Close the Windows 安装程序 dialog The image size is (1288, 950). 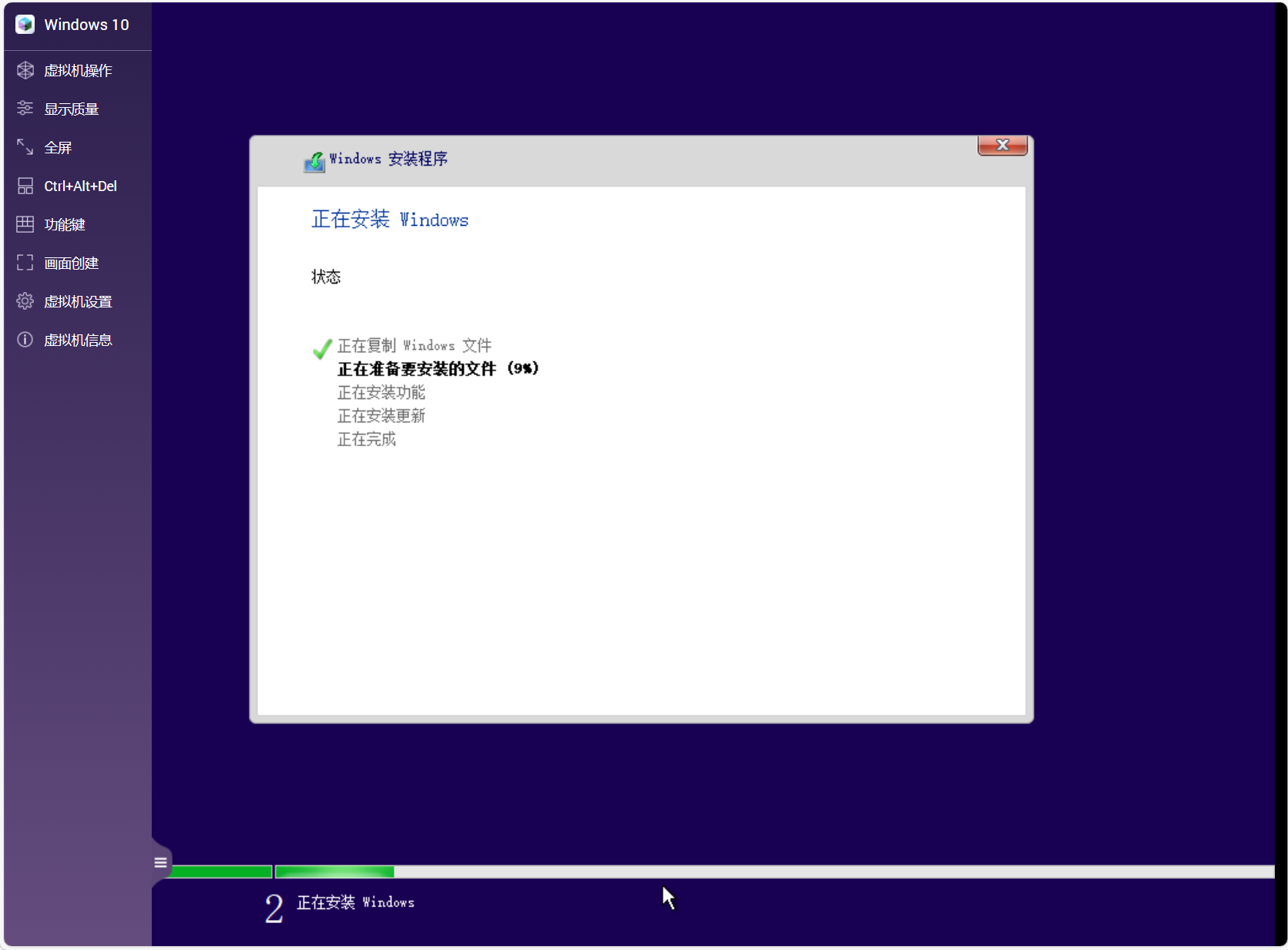1002,145
